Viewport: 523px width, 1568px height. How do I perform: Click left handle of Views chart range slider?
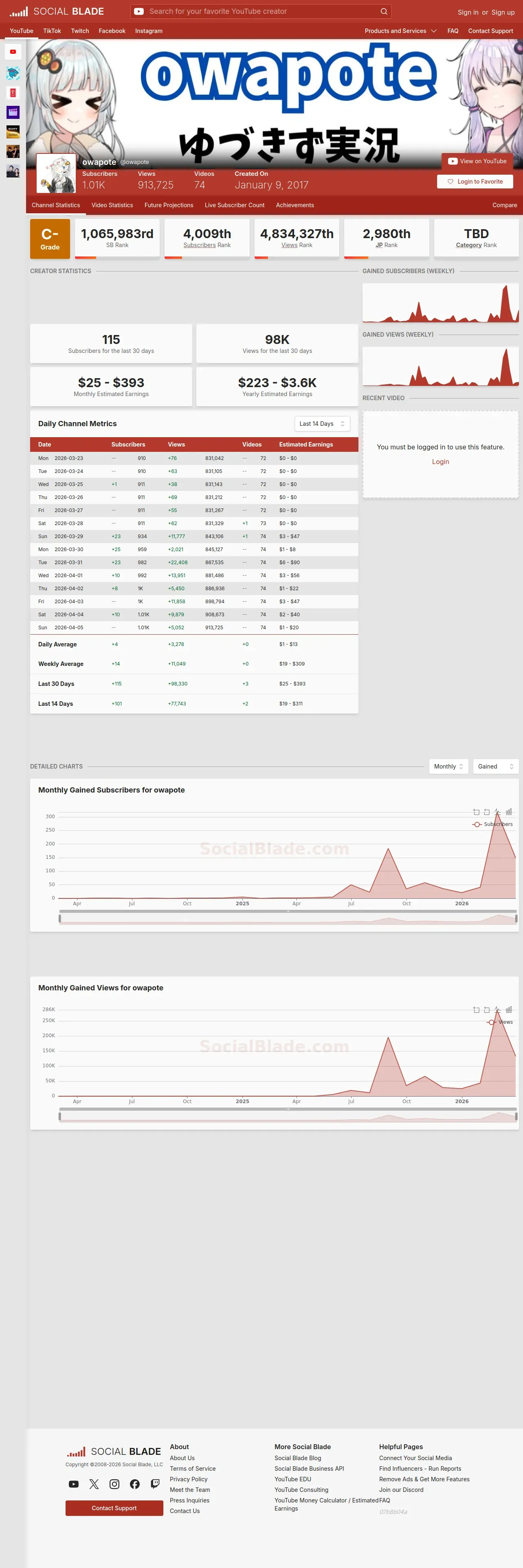pos(59,1116)
